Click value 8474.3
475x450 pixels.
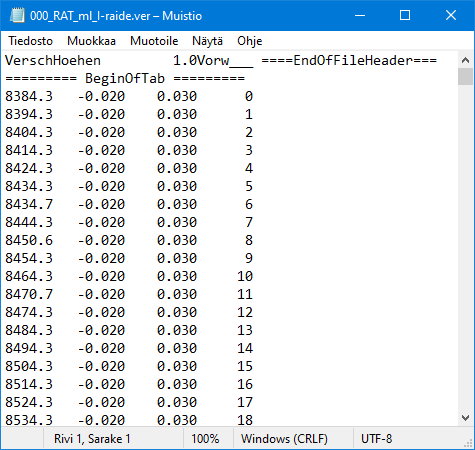click(29, 312)
